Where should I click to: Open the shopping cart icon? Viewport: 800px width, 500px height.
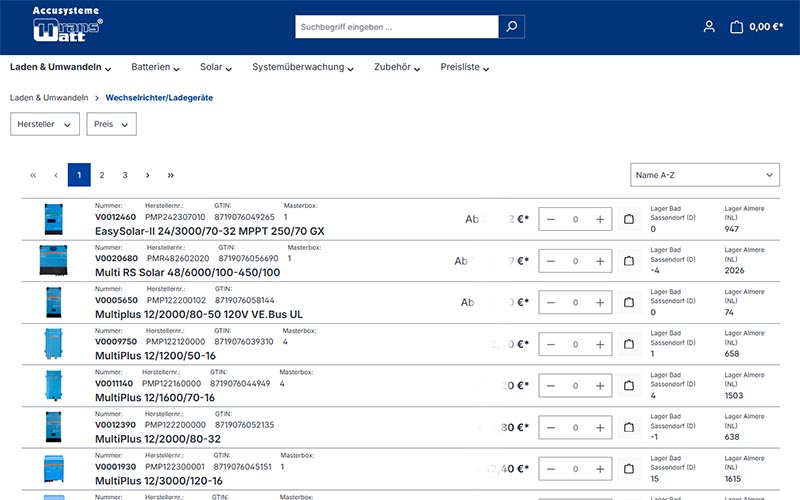[x=736, y=27]
